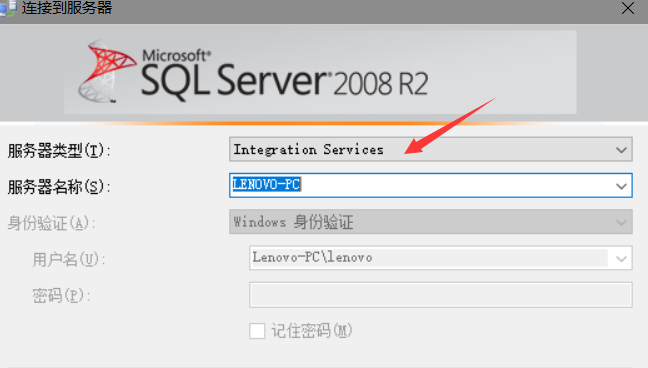This screenshot has width=648, height=368.
Task: Open the 服务器类型 dropdown arrow
Action: tap(621, 149)
